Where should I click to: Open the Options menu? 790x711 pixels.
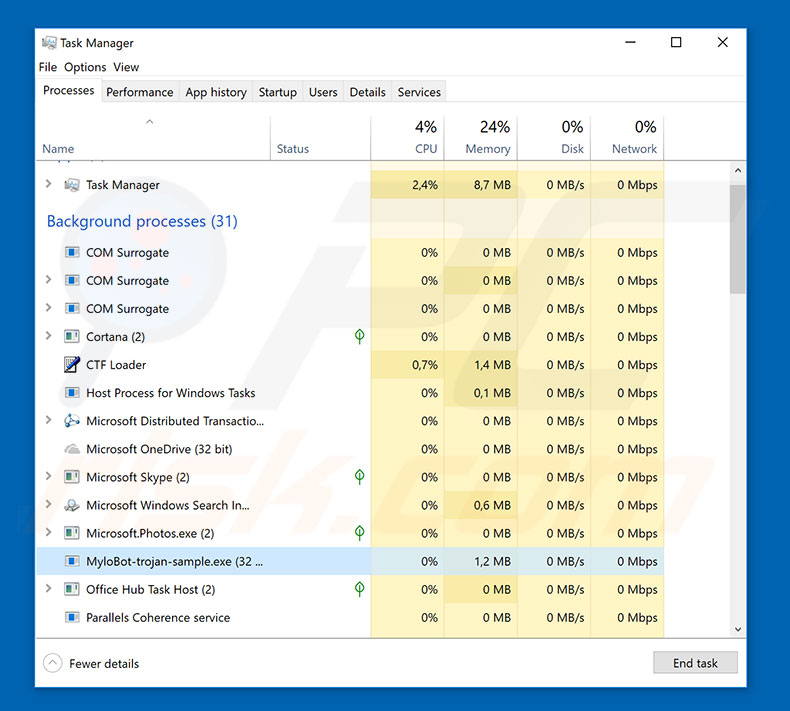click(85, 67)
